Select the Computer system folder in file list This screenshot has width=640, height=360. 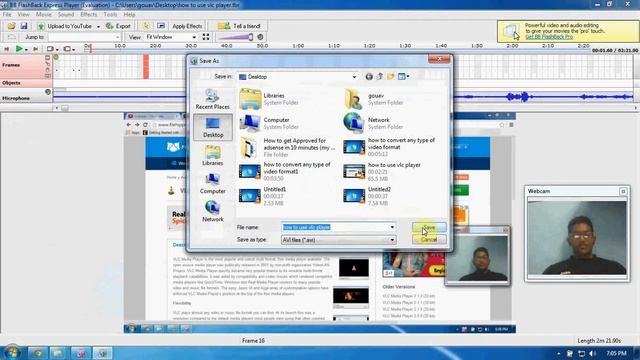pyautogui.click(x=270, y=123)
